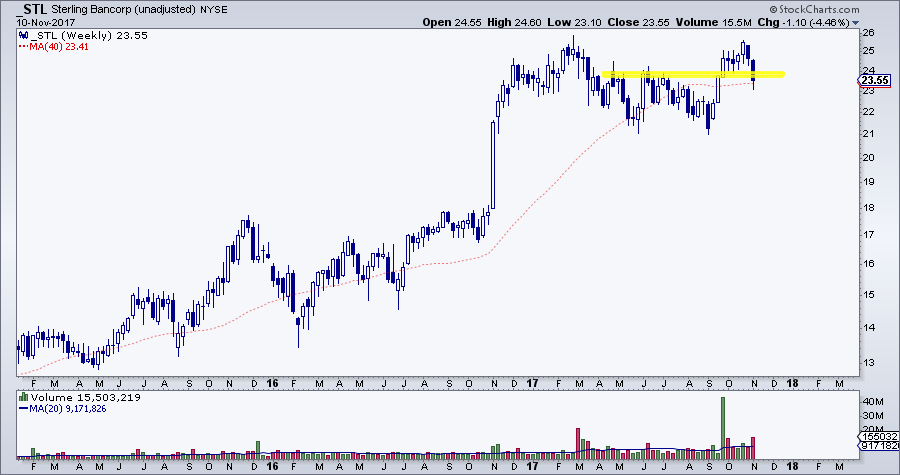
Task: Click the 26 price axis label
Action: (868, 33)
